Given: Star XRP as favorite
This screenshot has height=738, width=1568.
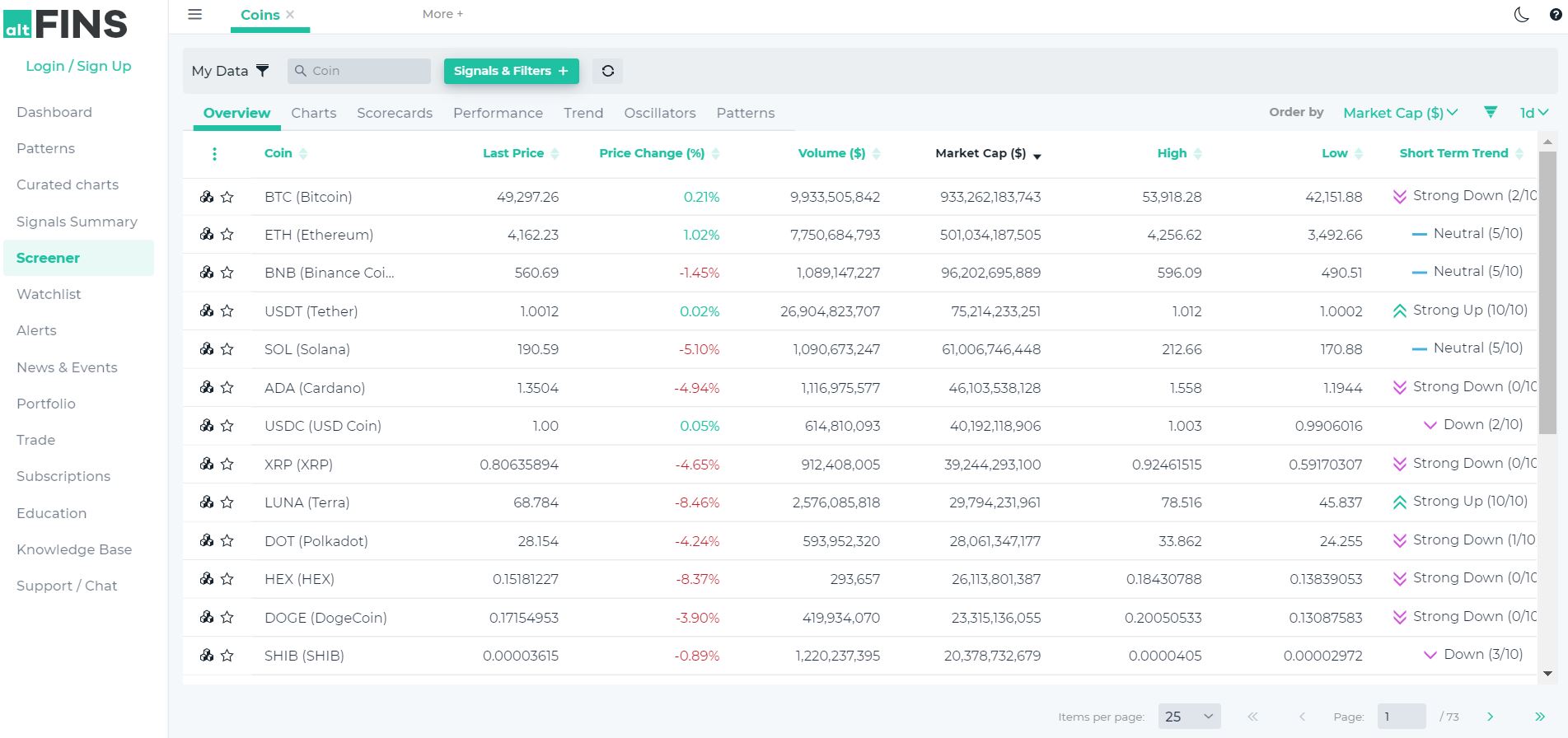Looking at the screenshot, I should 227,465.
